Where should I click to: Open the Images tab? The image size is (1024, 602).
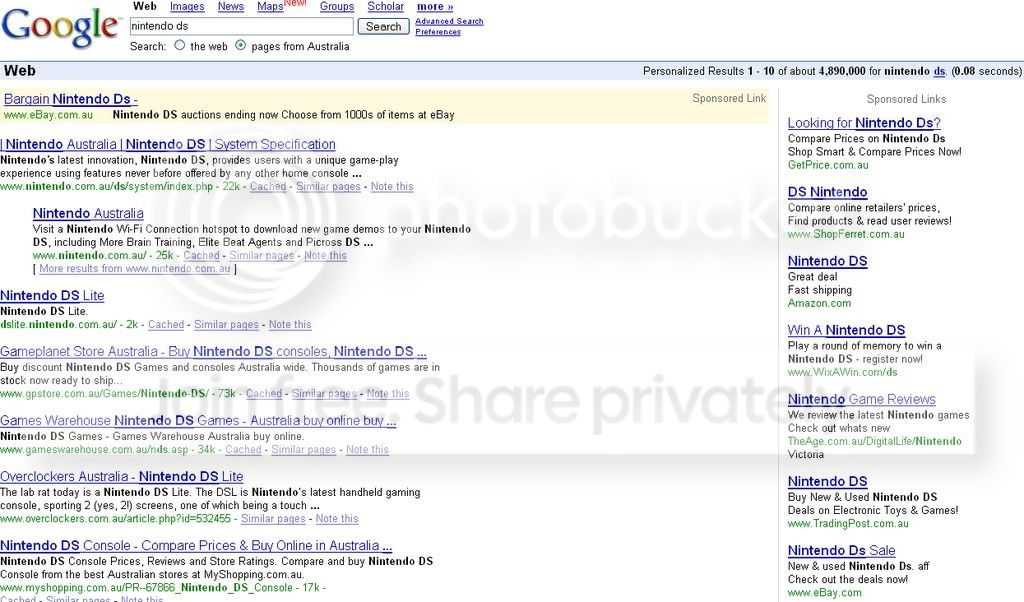click(x=187, y=7)
